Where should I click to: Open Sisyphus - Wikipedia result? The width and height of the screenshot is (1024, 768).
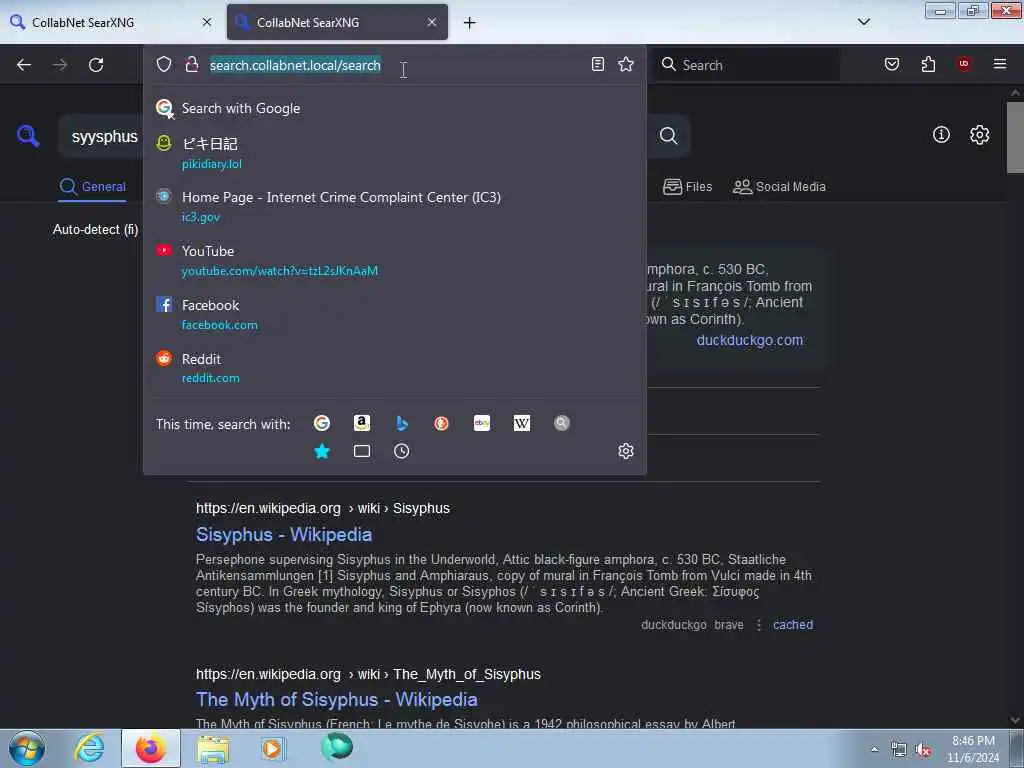coord(284,534)
